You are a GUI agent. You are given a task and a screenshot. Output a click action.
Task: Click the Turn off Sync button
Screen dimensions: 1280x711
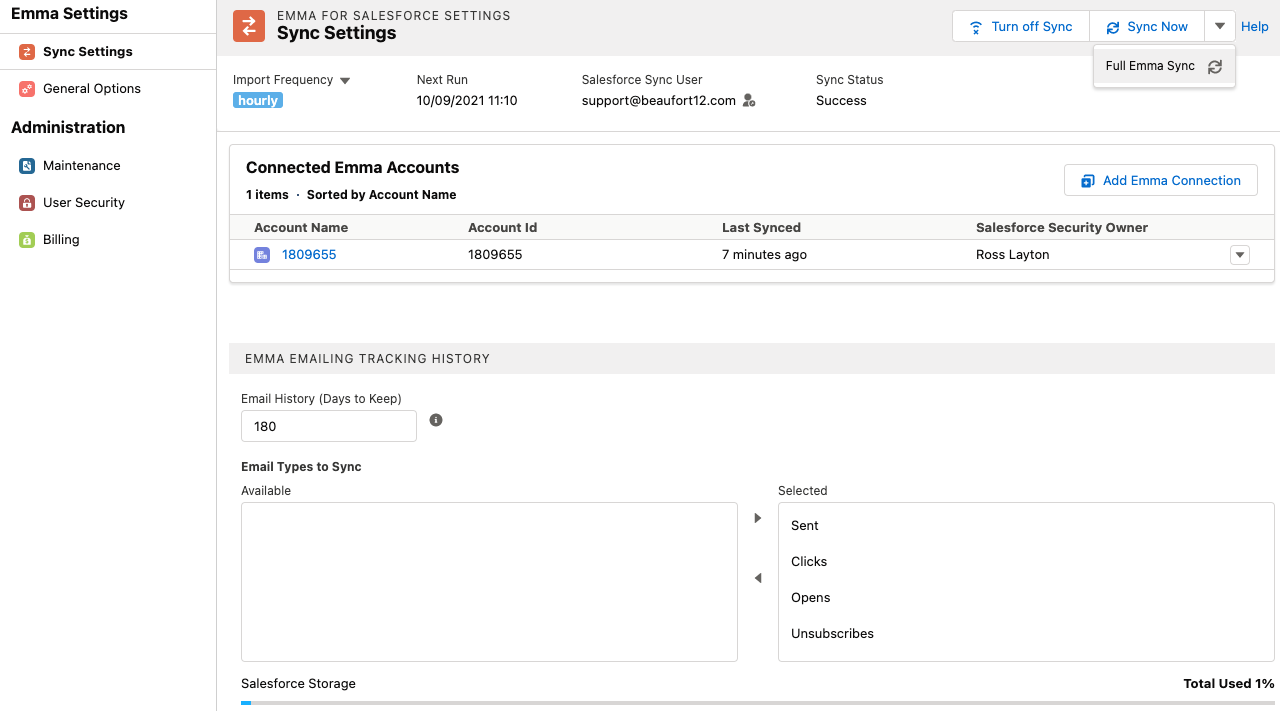click(x=1021, y=27)
